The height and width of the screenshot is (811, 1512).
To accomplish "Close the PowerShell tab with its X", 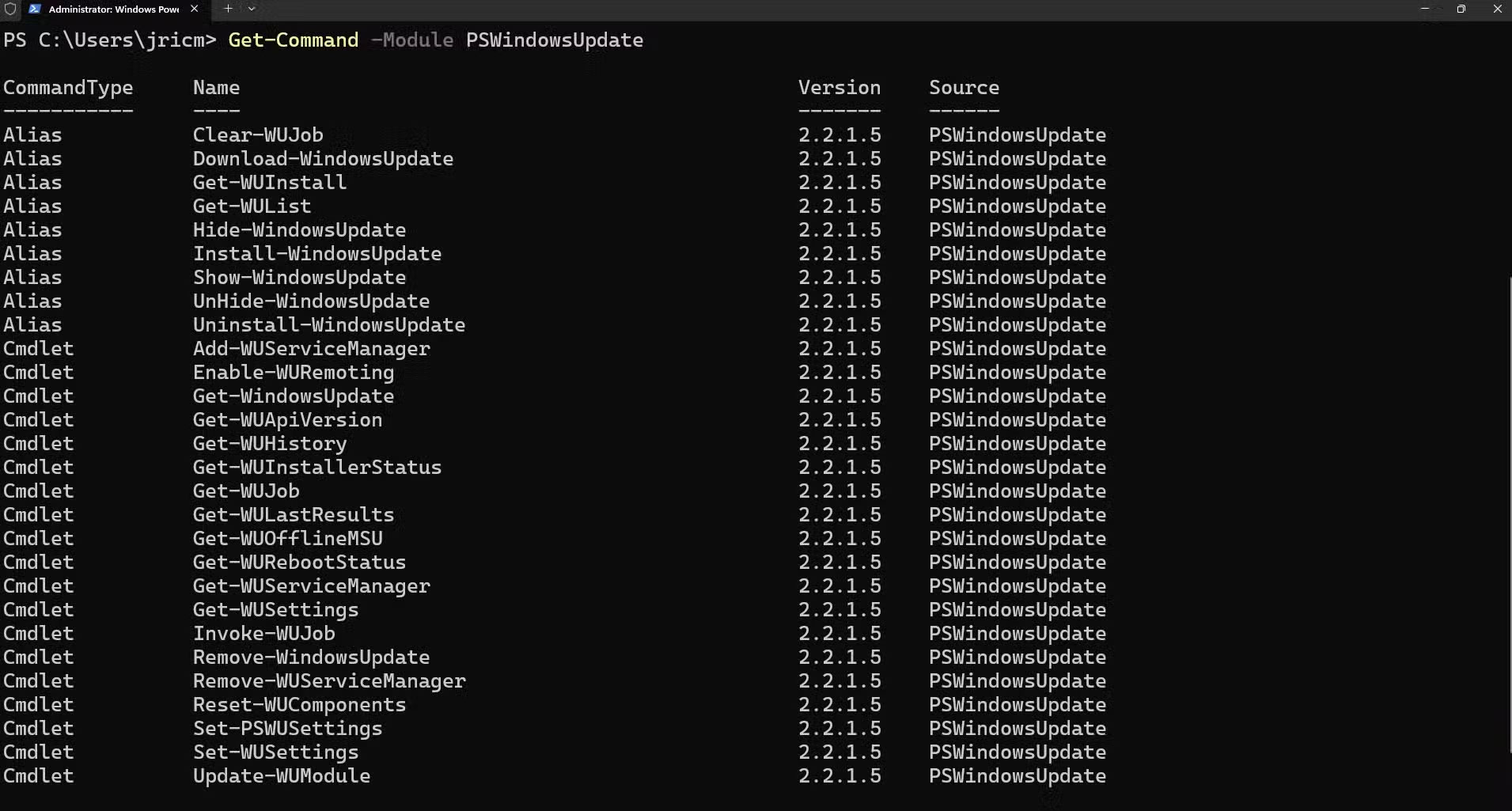I will [x=194, y=9].
